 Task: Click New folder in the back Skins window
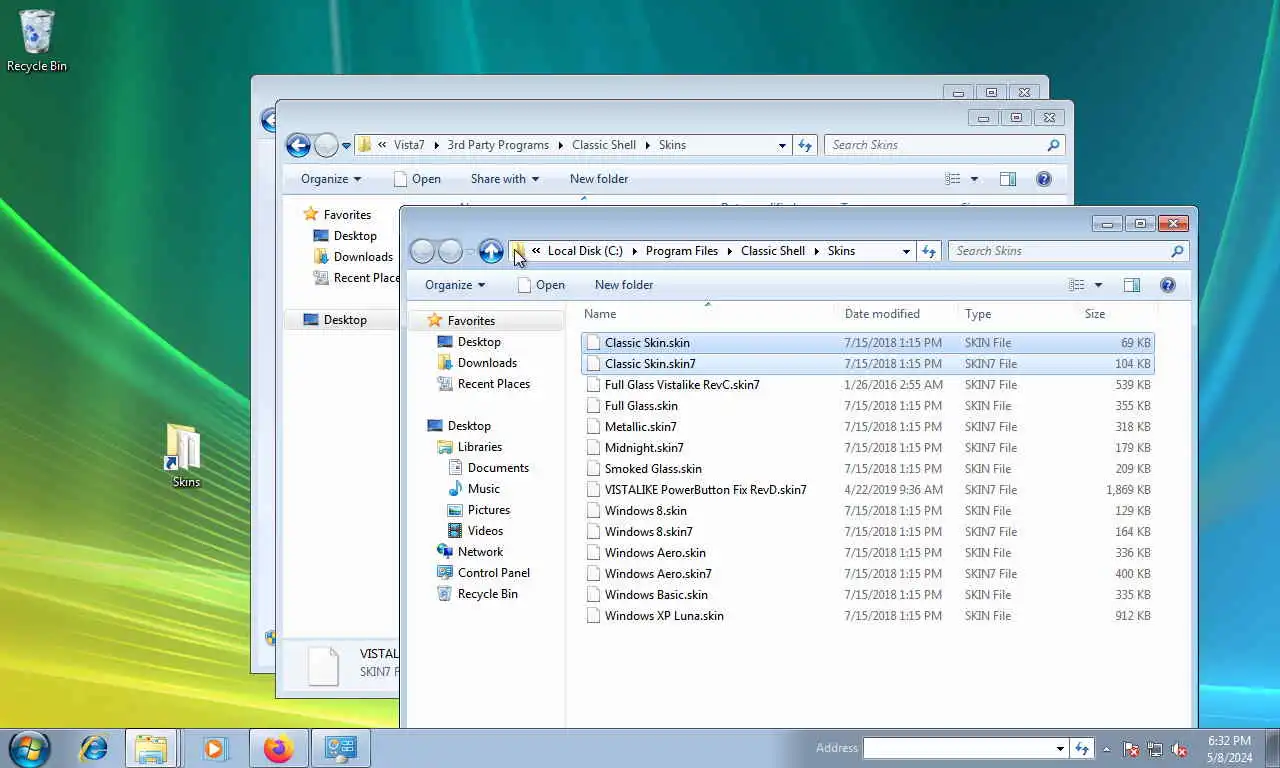click(599, 179)
